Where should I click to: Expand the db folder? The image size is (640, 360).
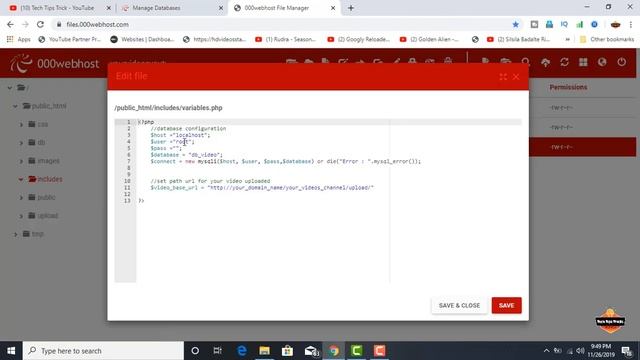point(21,143)
